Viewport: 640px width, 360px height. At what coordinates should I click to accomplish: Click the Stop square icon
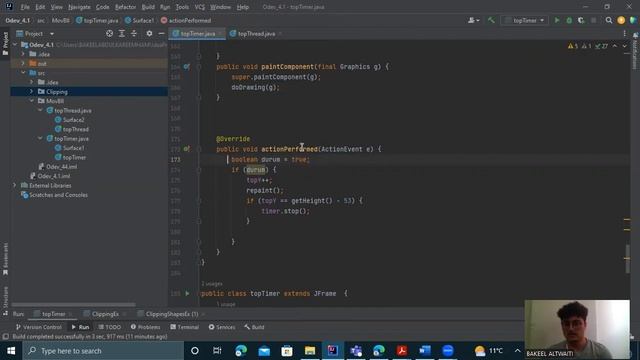coord(593,20)
